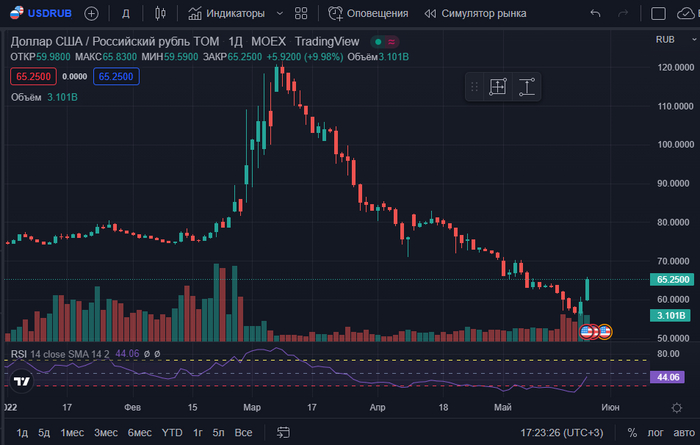The height and width of the screenshot is (445, 700).
Task: Open chart settings gear on time axis
Action: [677, 408]
